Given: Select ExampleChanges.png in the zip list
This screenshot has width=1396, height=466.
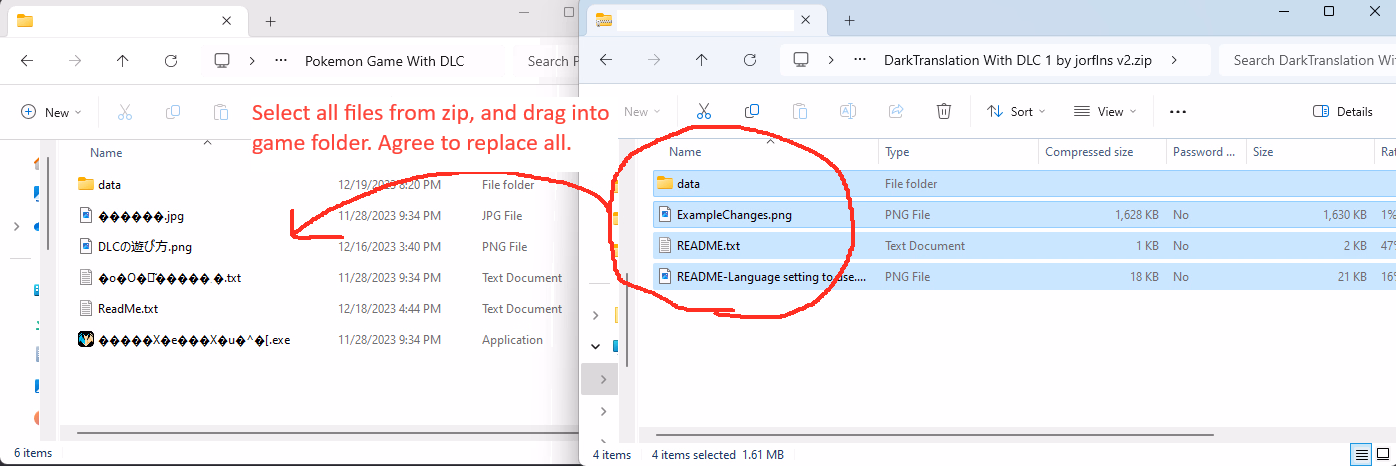Looking at the screenshot, I should pos(733,214).
